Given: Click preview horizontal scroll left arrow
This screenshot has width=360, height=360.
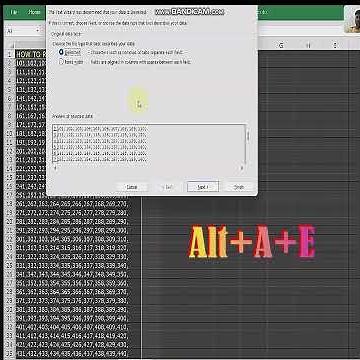Looking at the screenshot, I should point(55,168).
